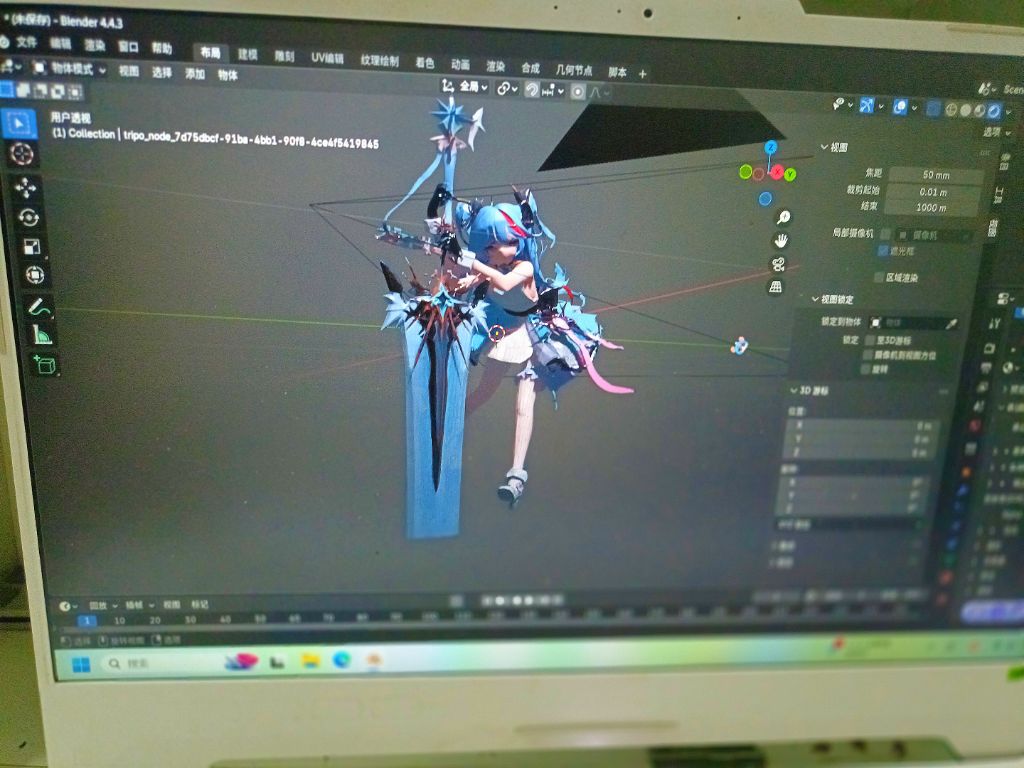The height and width of the screenshot is (768, 1024).
Task: Click the 焦距 50 mm field
Action: coord(936,175)
